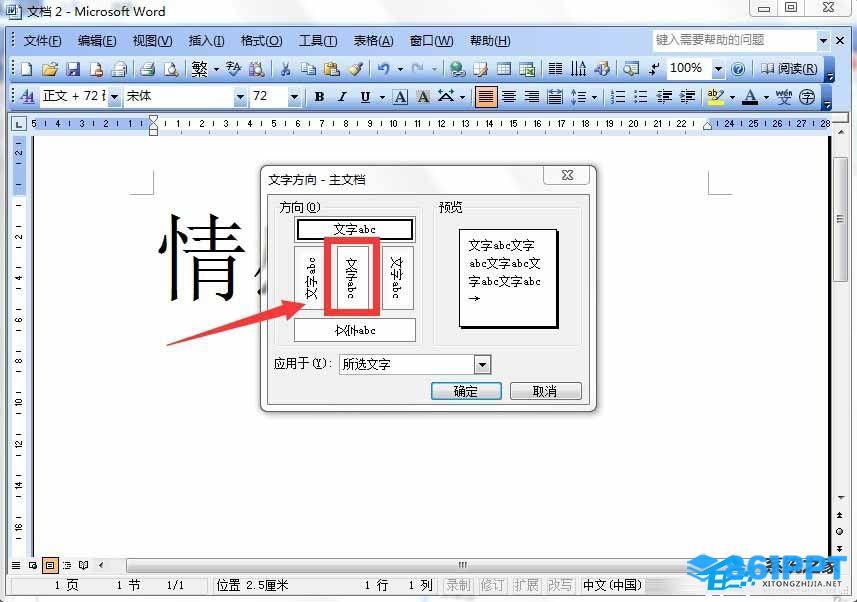Viewport: 857px width, 602px height.
Task: Click the Format Painter brush icon
Action: coord(356,69)
